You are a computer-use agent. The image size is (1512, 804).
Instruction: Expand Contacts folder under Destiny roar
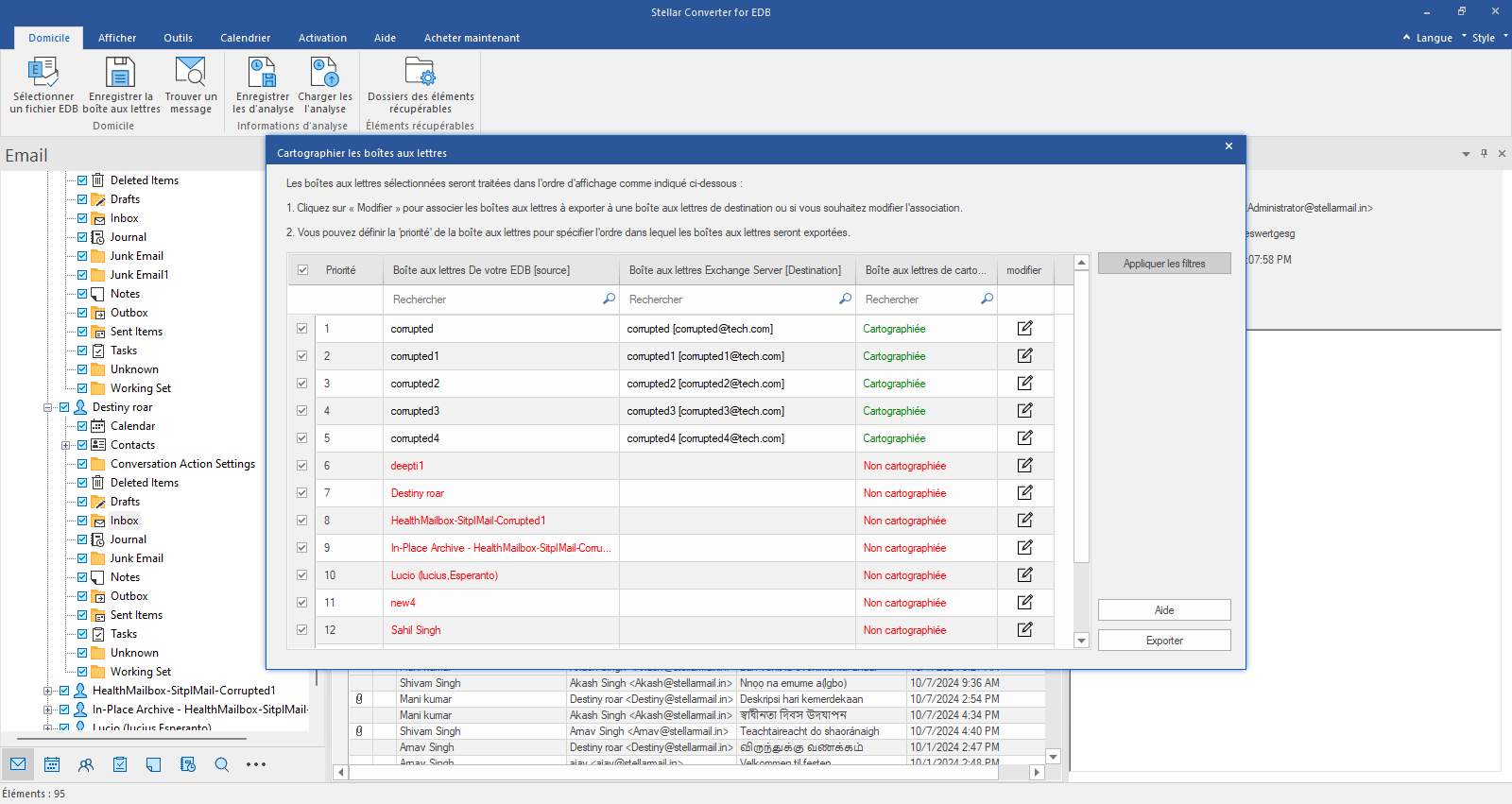(x=65, y=445)
